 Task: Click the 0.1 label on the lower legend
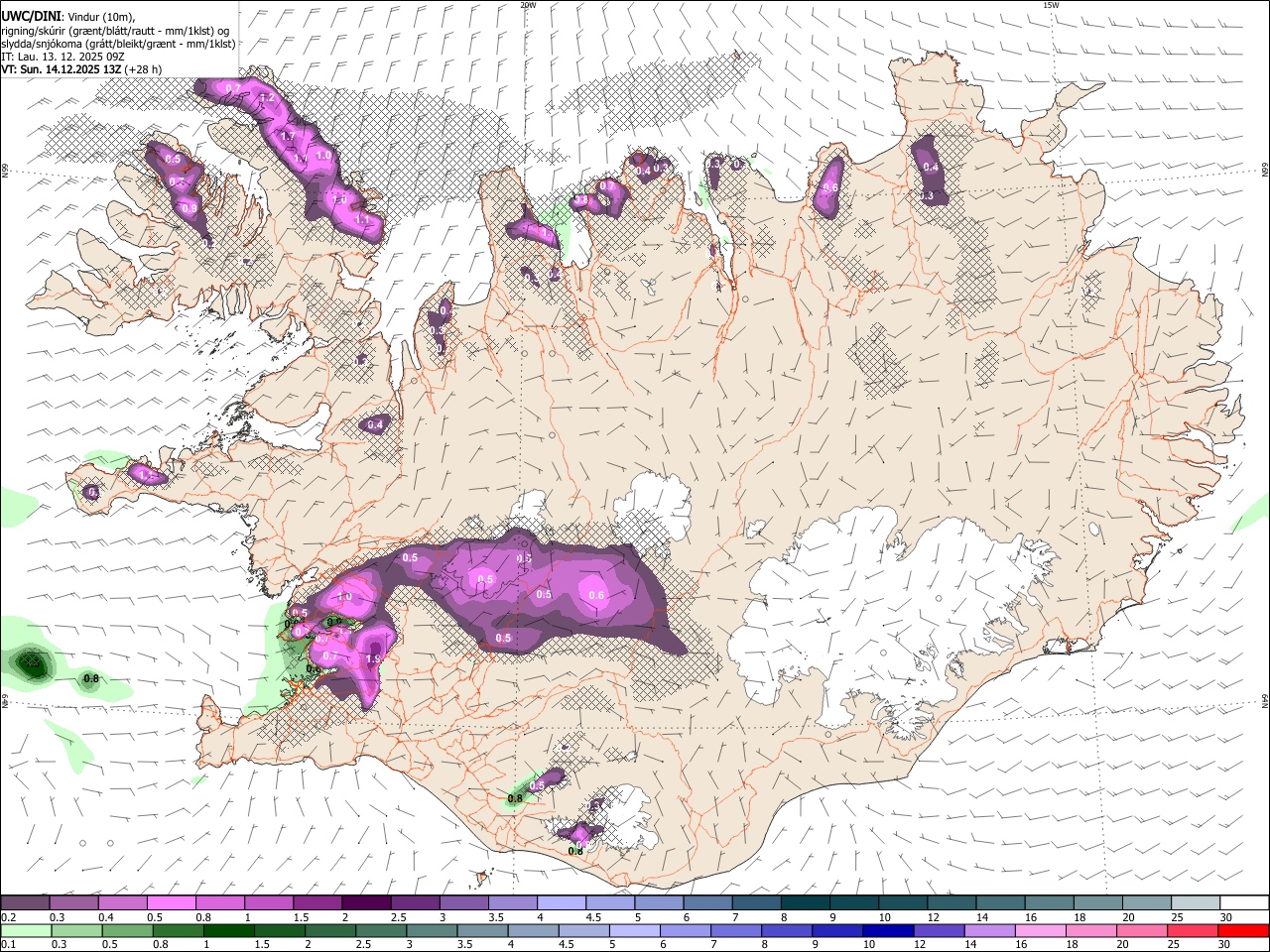click(x=8, y=945)
